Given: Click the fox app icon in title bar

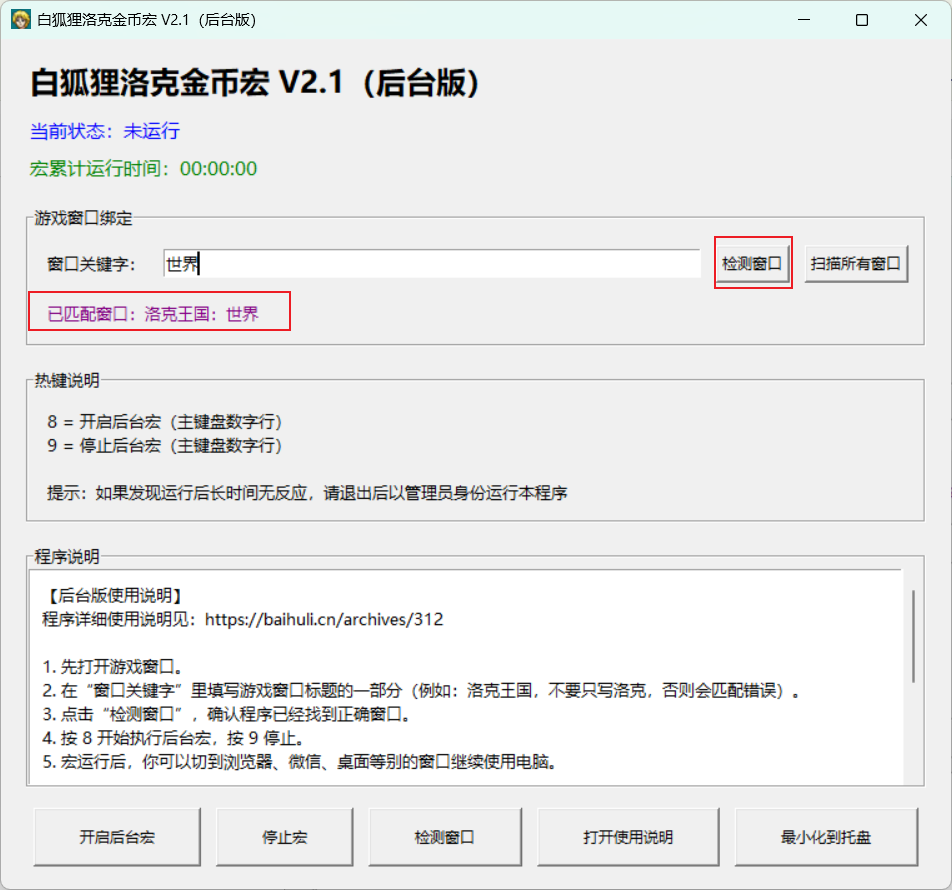Looking at the screenshot, I should tap(21, 20).
